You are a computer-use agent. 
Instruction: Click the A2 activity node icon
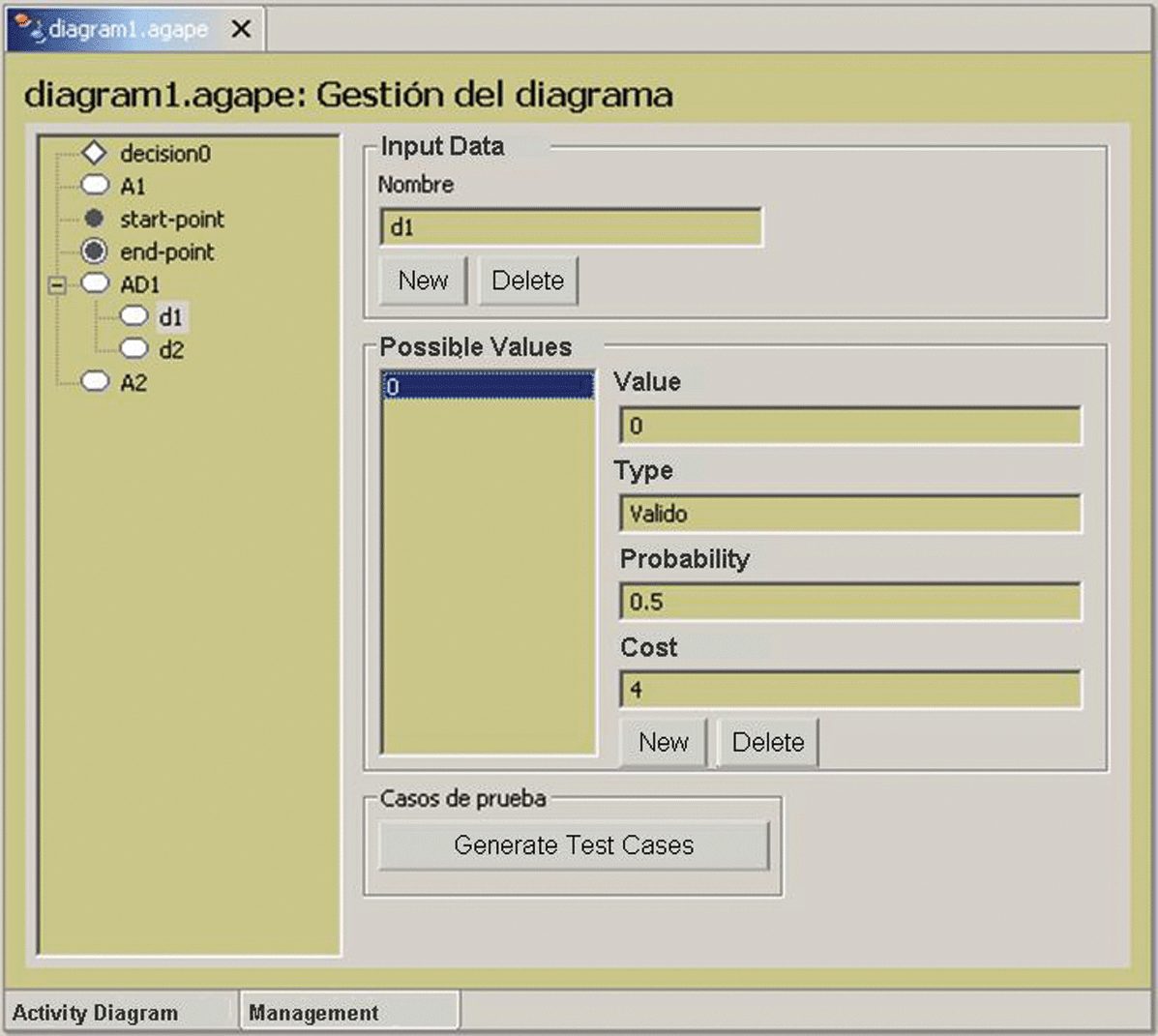pos(95,381)
